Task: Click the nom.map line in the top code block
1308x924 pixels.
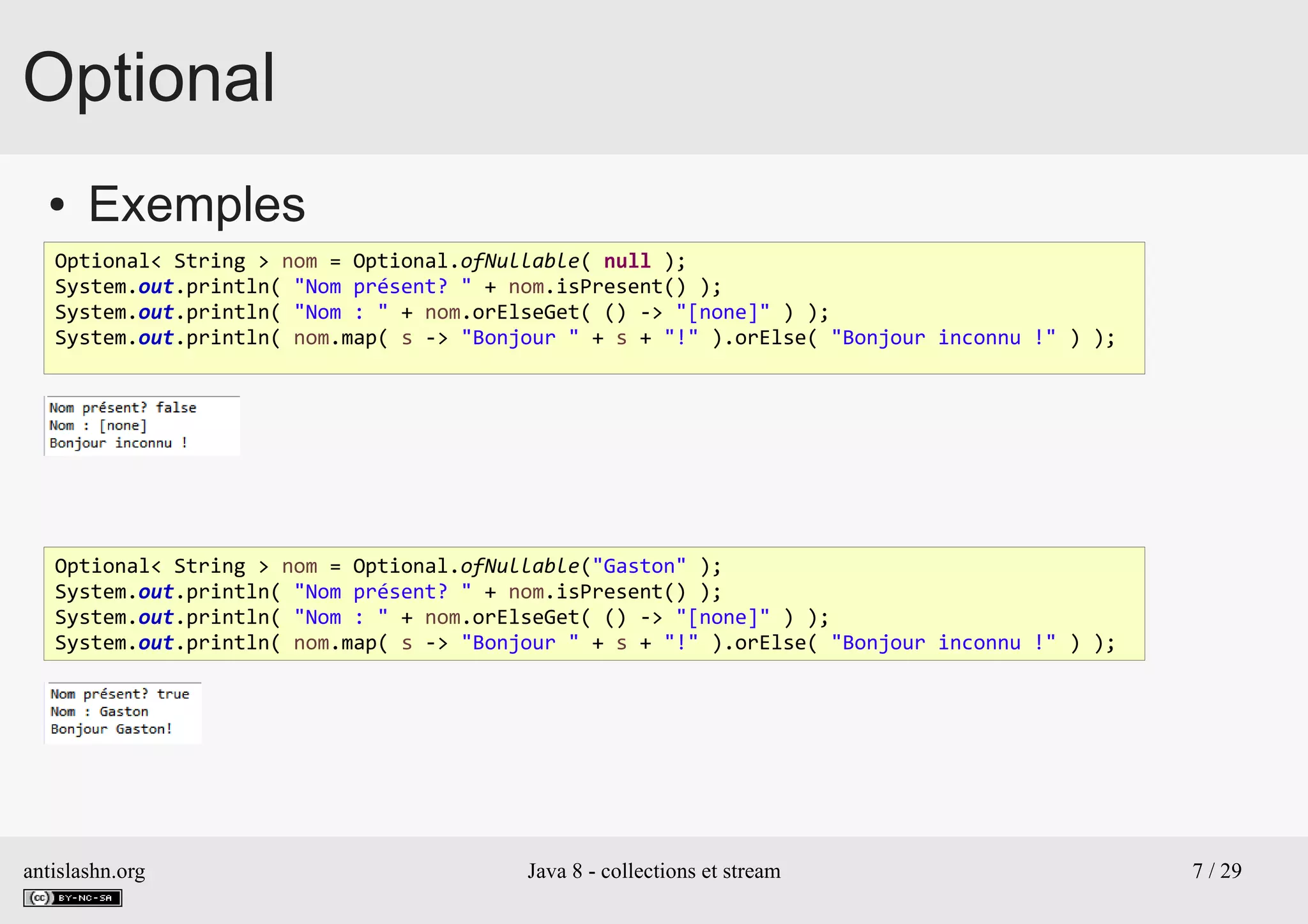Action: pos(584,338)
